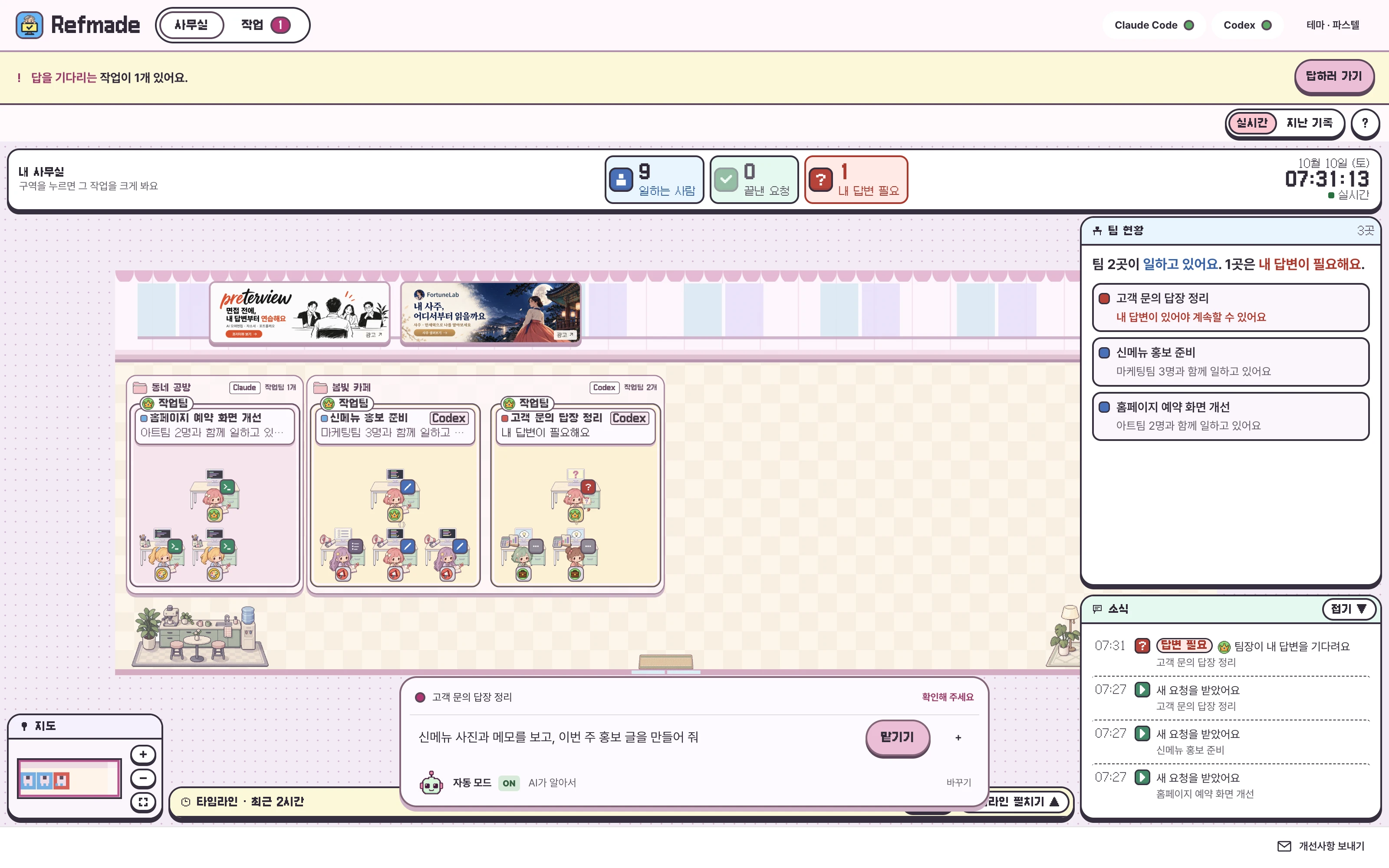Click the 내 답변 필요 question icon
This screenshot has width=1389, height=868.
coord(821,180)
